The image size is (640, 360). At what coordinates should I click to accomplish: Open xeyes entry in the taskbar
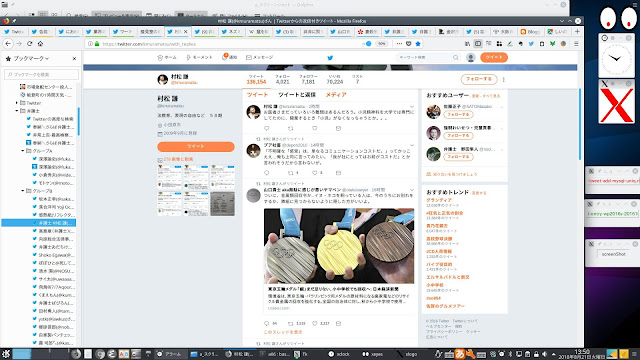pyautogui.click(x=373, y=354)
